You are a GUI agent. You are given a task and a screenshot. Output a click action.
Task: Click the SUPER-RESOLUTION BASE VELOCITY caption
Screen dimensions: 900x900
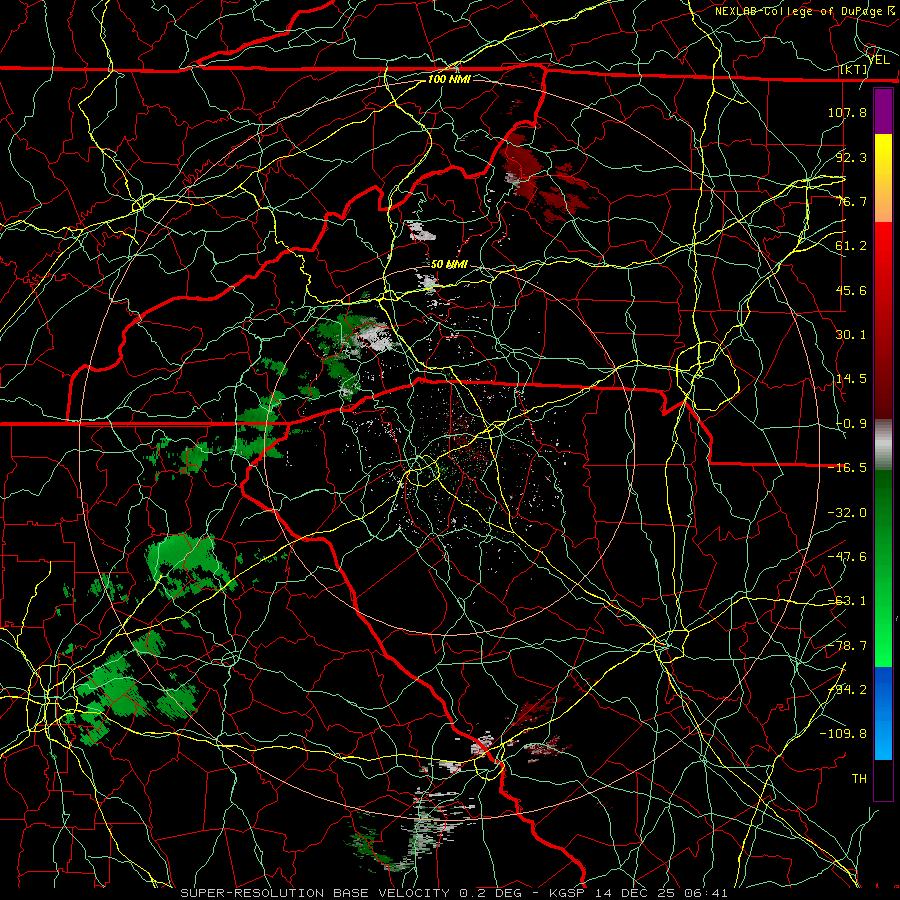[454, 893]
